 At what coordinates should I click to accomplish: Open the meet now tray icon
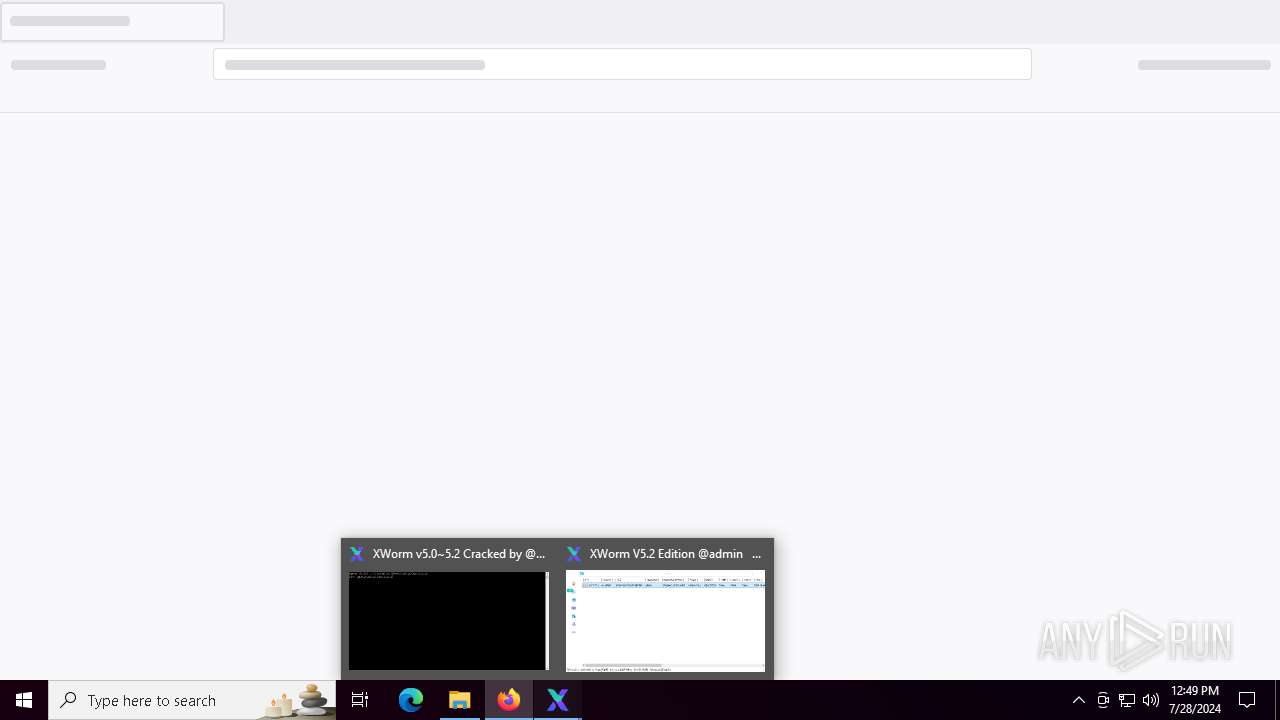tap(1103, 700)
